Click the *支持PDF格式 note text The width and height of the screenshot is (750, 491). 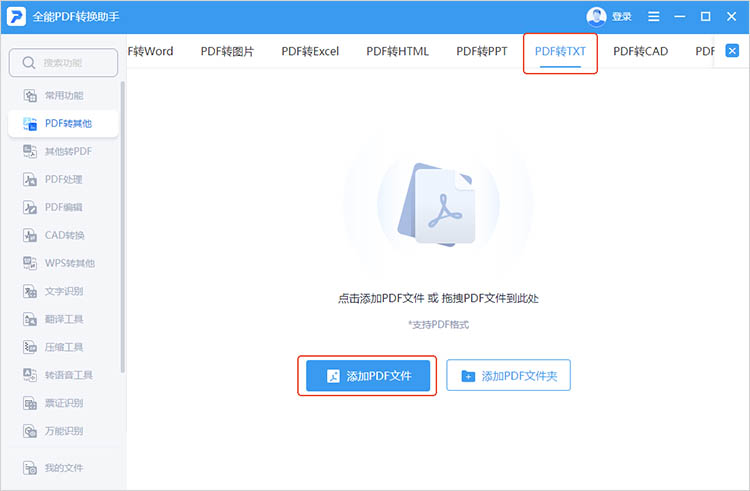pyautogui.click(x=438, y=325)
